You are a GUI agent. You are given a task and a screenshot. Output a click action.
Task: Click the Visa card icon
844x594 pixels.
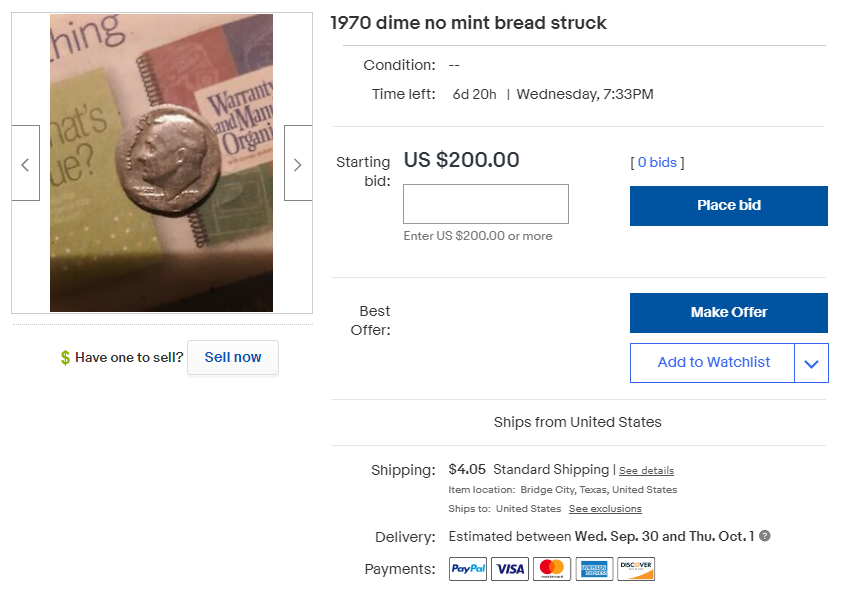click(510, 569)
